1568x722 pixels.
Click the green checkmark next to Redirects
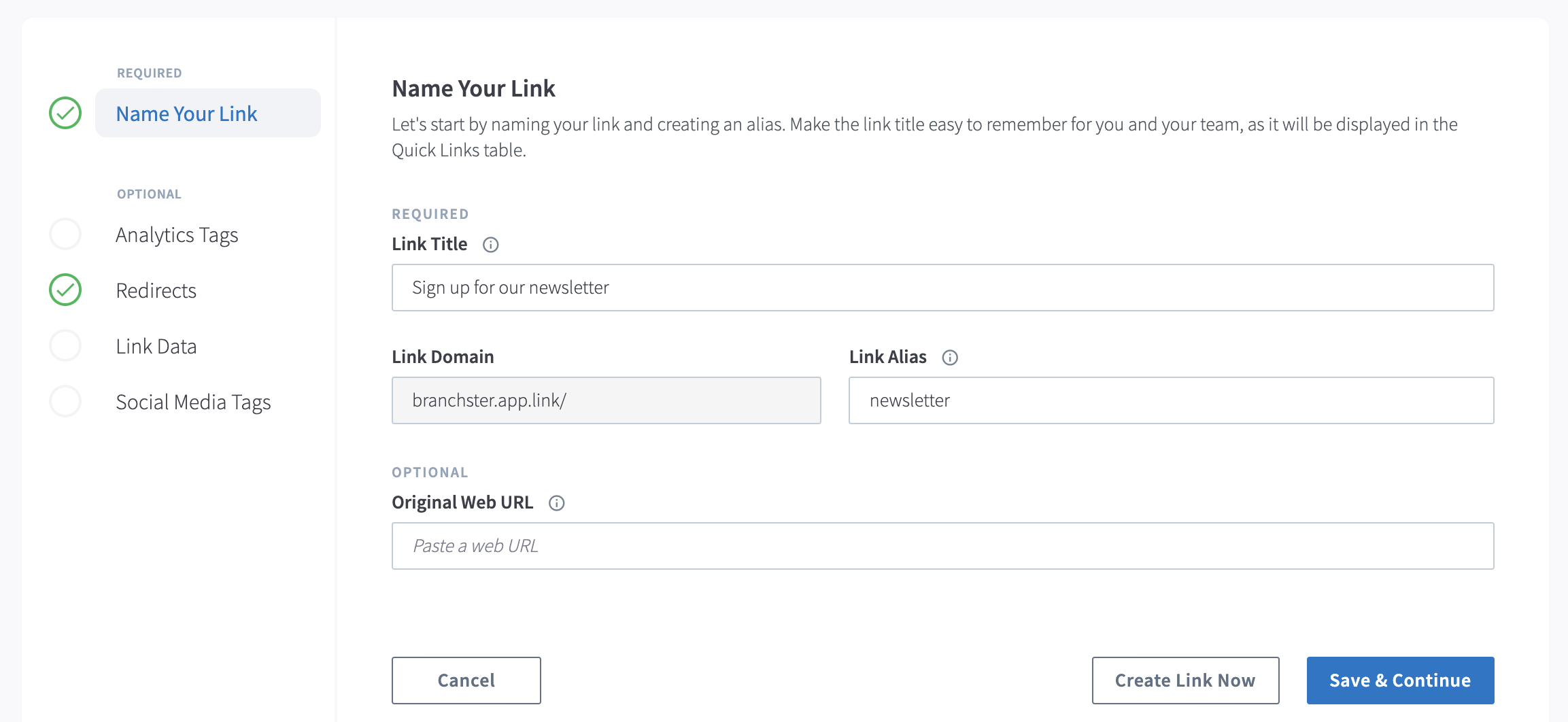[65, 290]
